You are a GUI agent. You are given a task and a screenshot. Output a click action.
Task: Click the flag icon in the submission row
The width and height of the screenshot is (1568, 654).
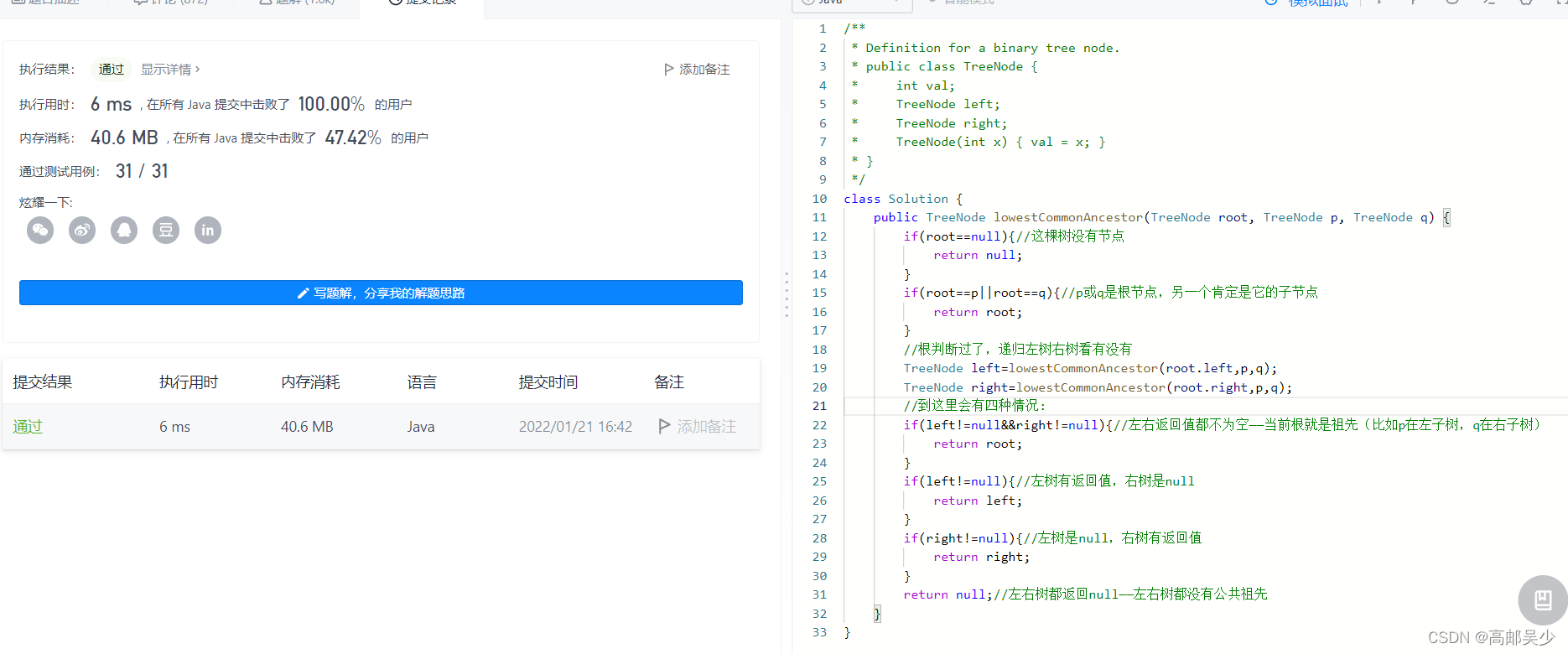pos(665,426)
